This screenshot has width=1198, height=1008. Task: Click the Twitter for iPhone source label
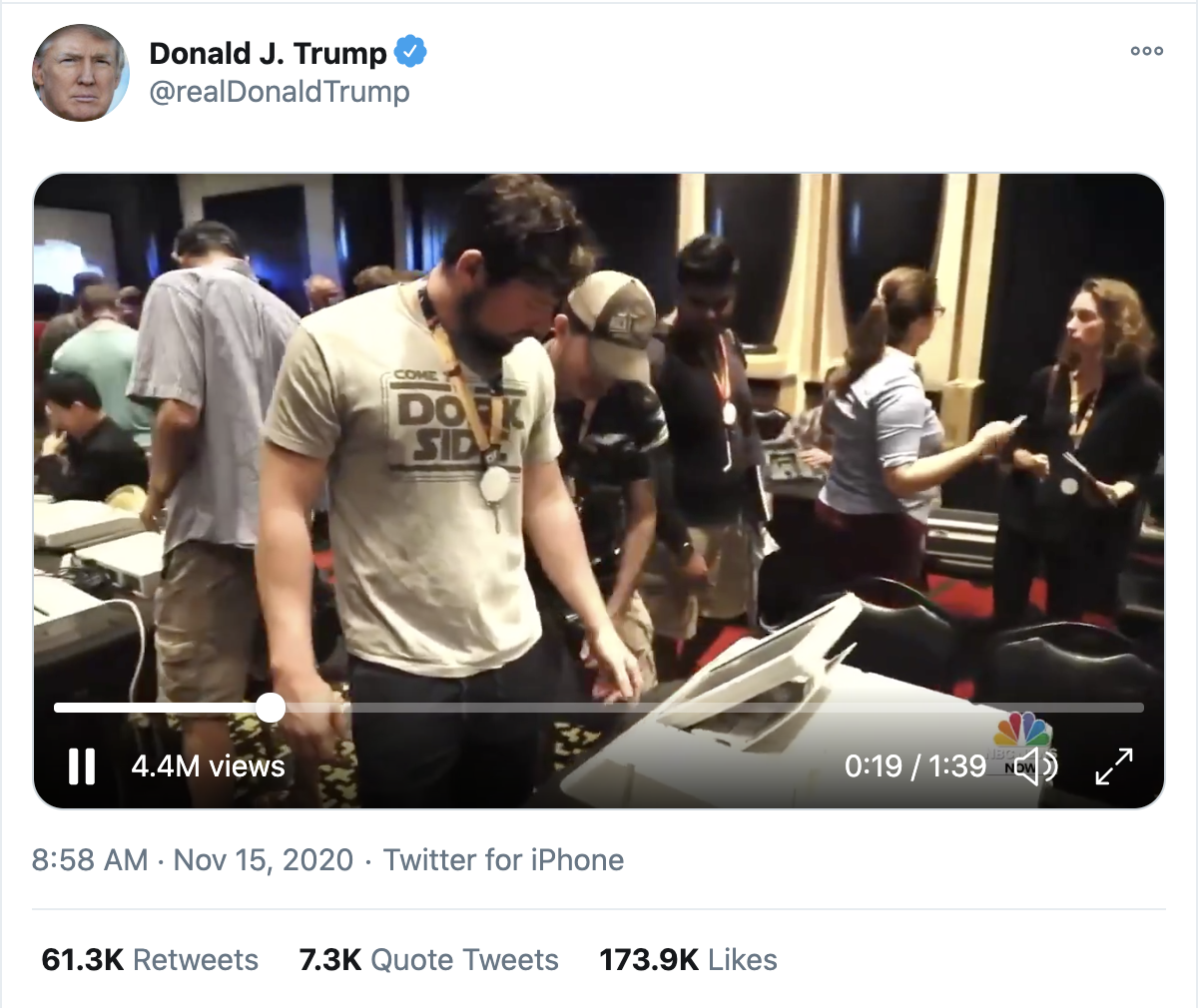(x=504, y=859)
